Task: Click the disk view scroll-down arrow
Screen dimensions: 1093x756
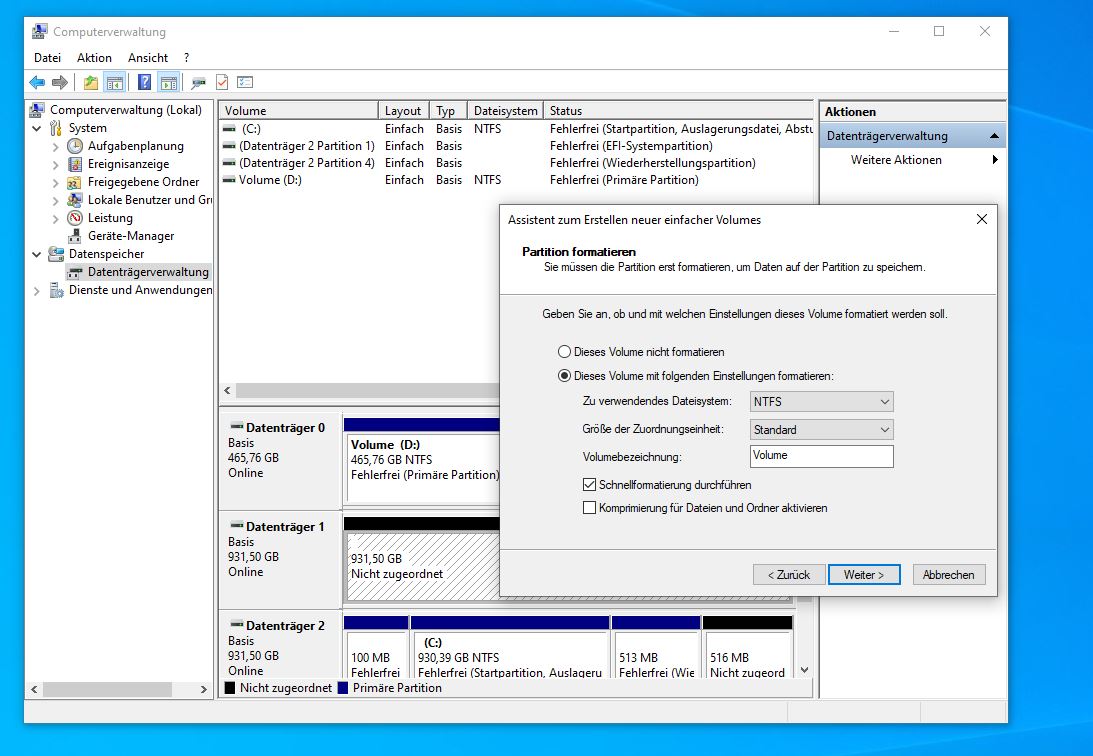Action: pos(804,670)
